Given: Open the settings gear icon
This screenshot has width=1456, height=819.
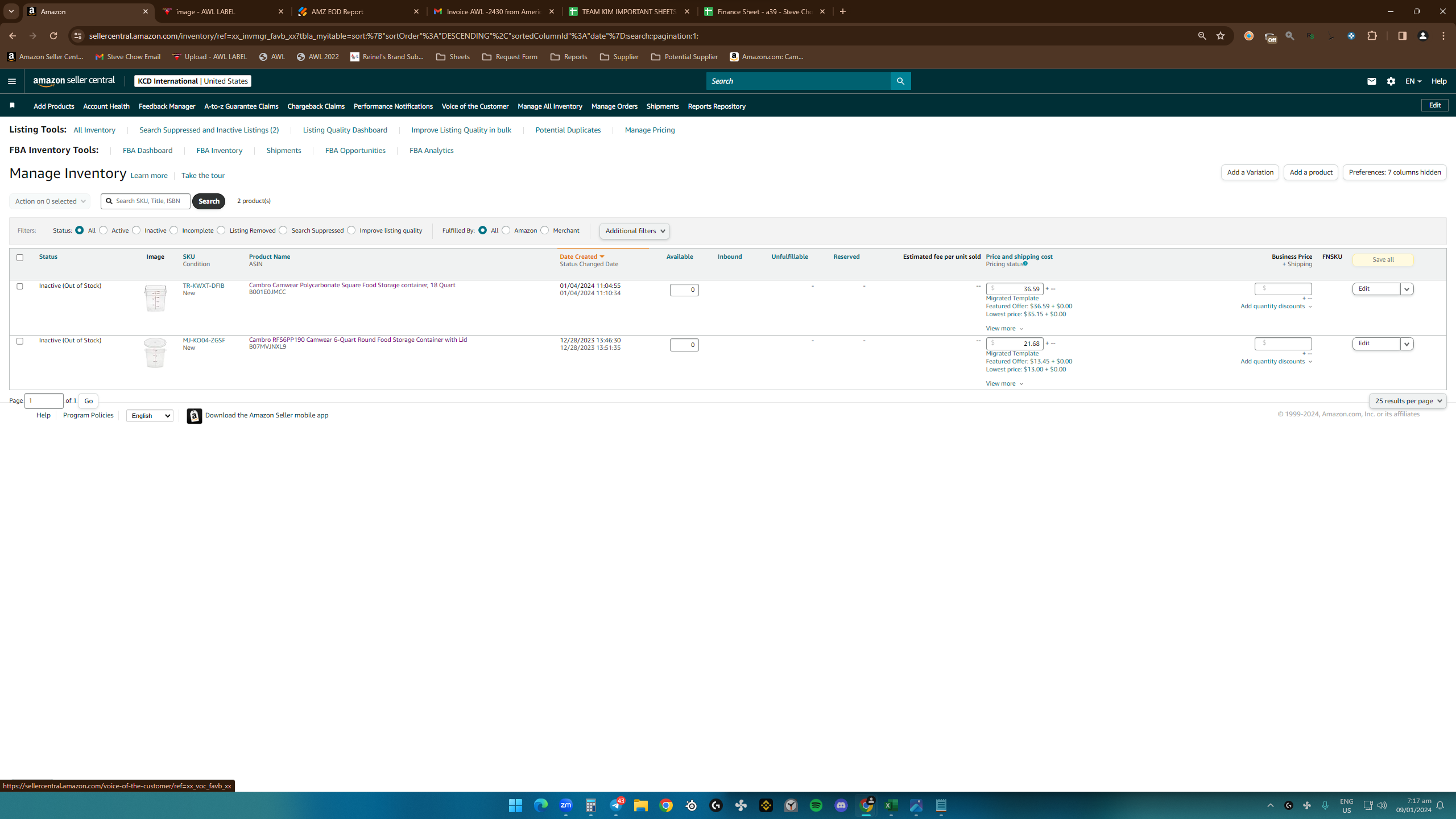Looking at the screenshot, I should pyautogui.click(x=1391, y=81).
